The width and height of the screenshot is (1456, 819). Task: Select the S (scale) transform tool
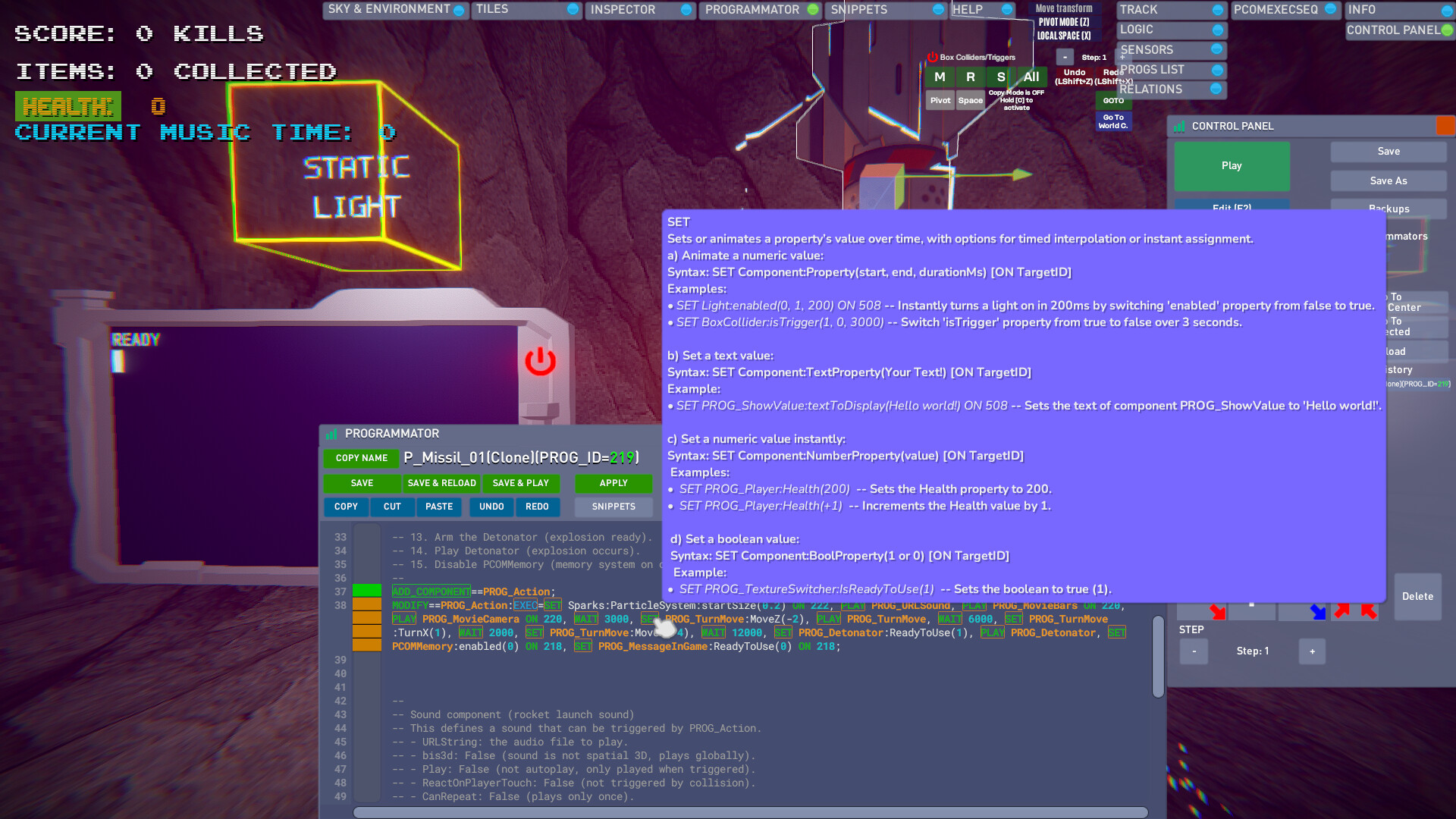click(x=1000, y=77)
